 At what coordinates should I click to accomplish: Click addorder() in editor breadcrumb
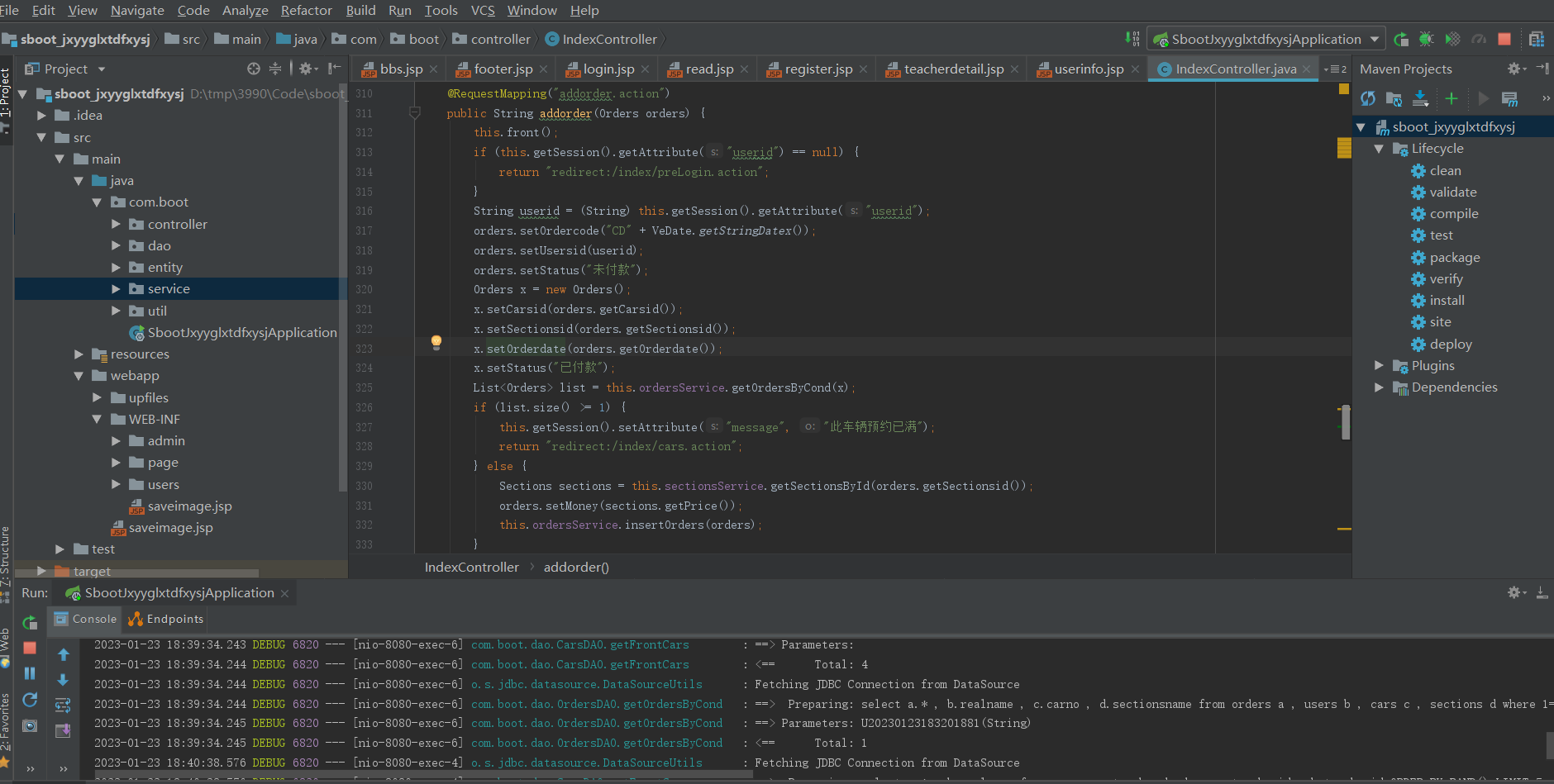(576, 567)
